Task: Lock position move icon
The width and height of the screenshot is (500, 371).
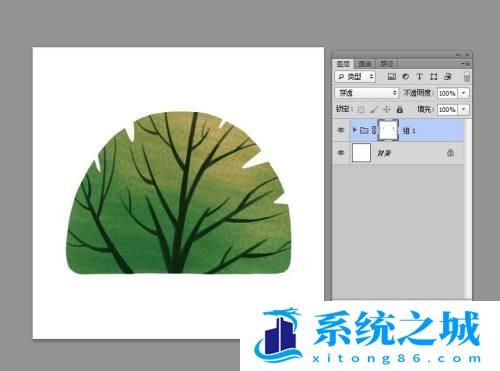Action: click(387, 109)
